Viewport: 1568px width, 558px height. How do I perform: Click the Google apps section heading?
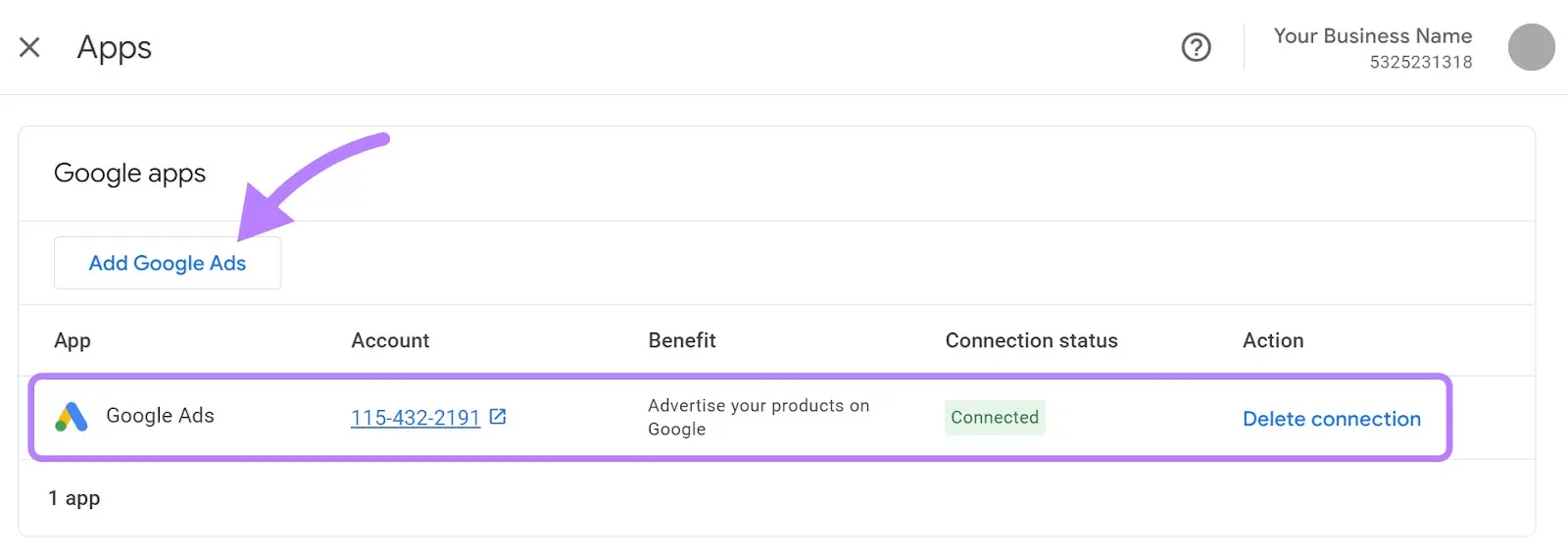(x=129, y=174)
